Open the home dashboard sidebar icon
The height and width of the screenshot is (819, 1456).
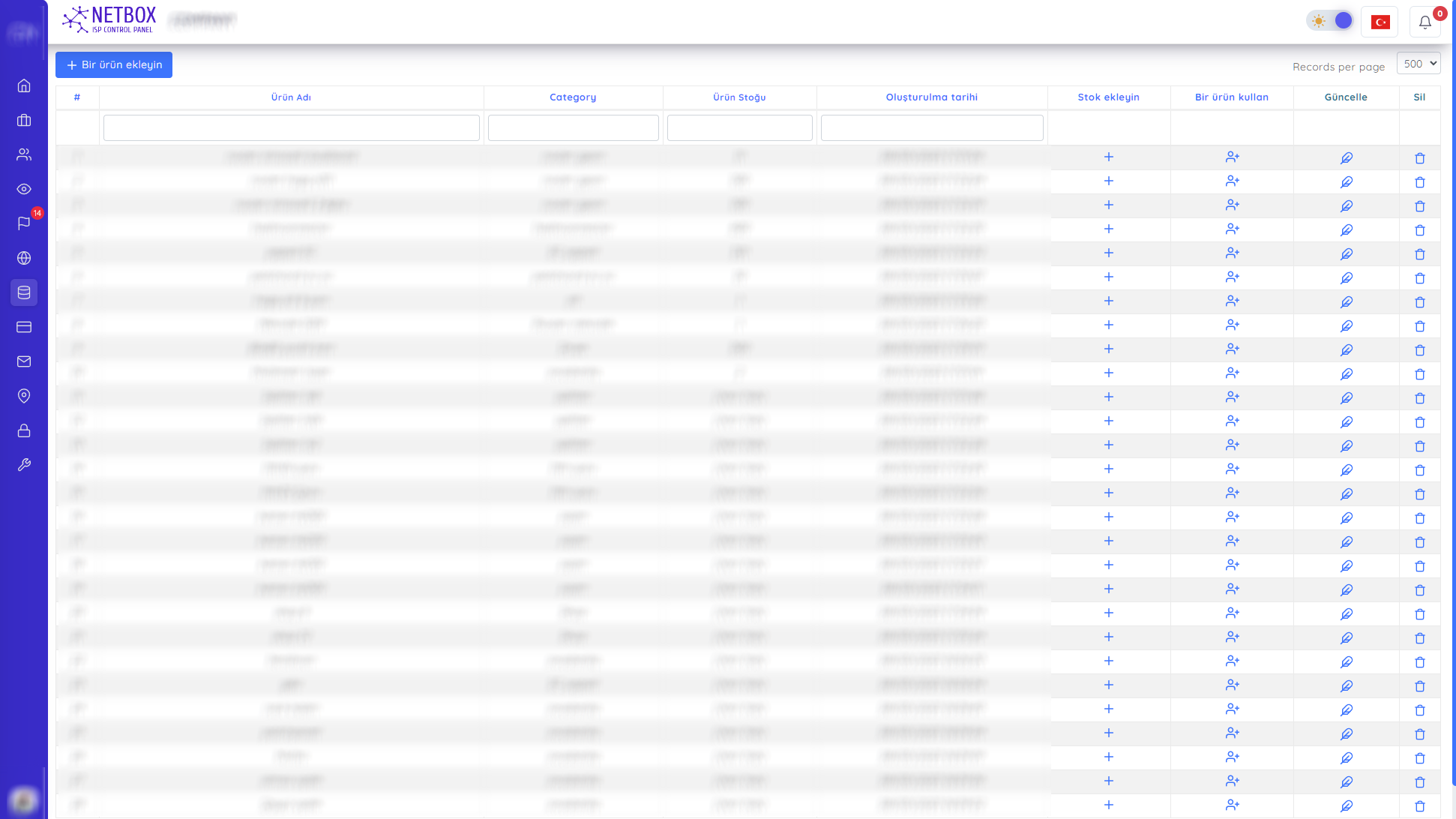(24, 85)
